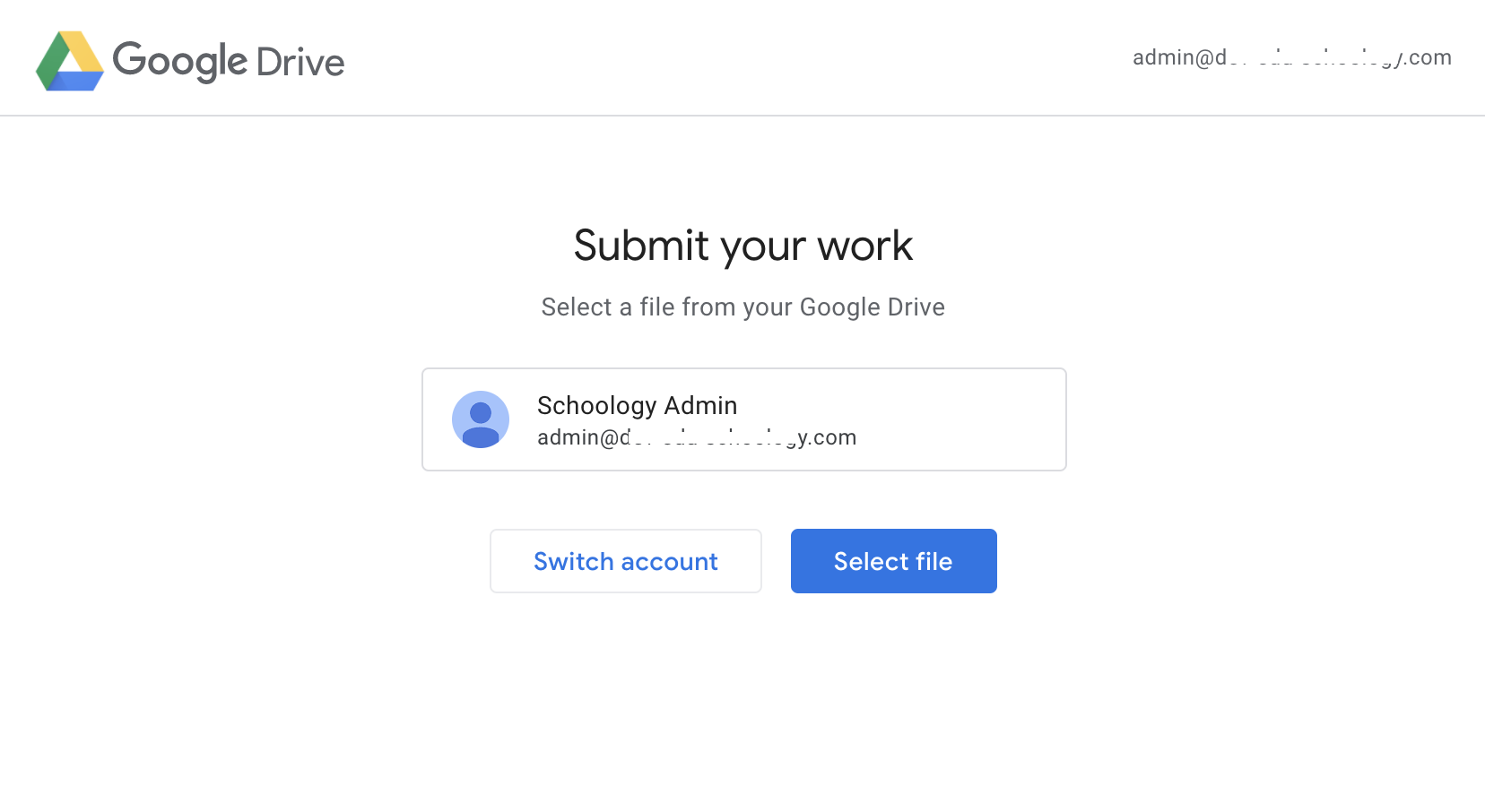Viewport: 1485px width, 812px height.
Task: Click the Select a file subtitle text
Action: (x=742, y=307)
